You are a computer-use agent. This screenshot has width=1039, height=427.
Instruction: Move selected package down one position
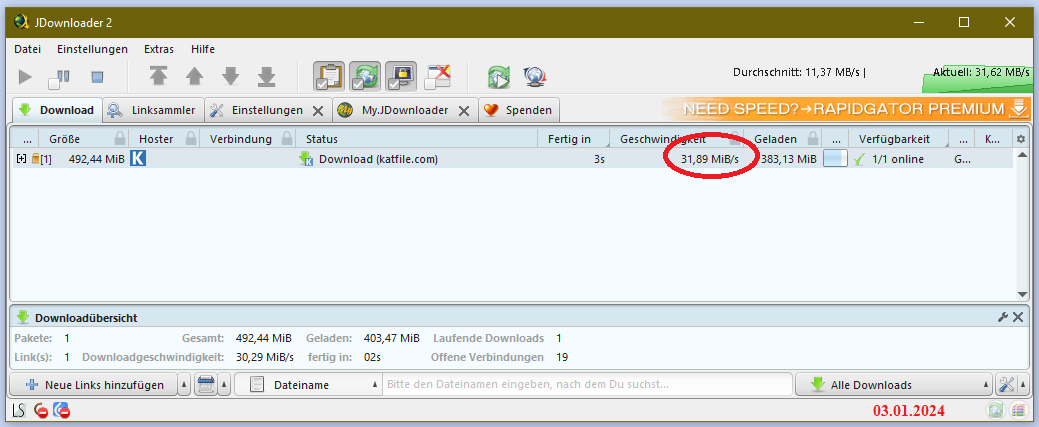click(x=230, y=77)
